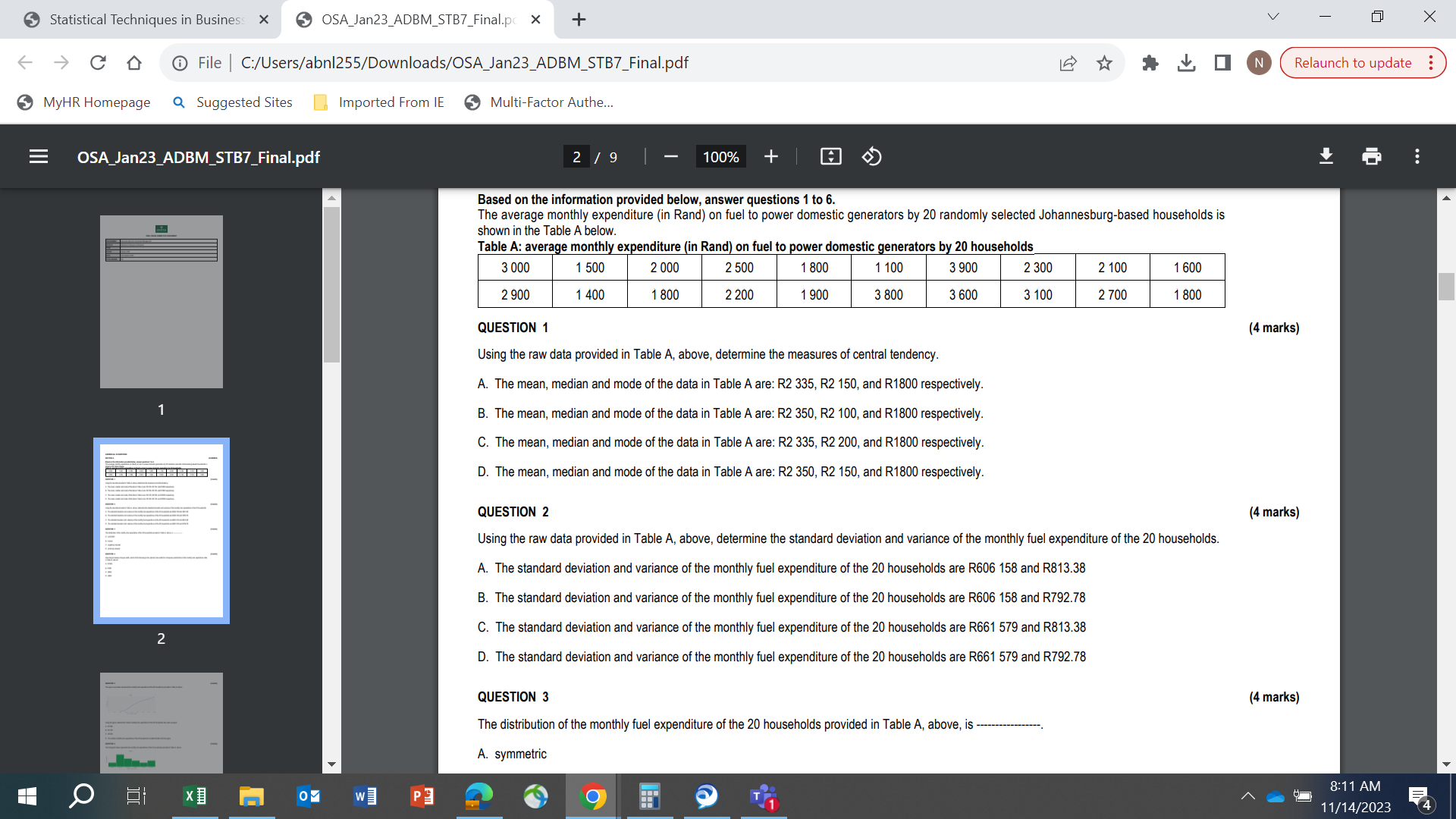The image size is (1456, 819).
Task: Expand the tab search chevron
Action: coord(1273,17)
